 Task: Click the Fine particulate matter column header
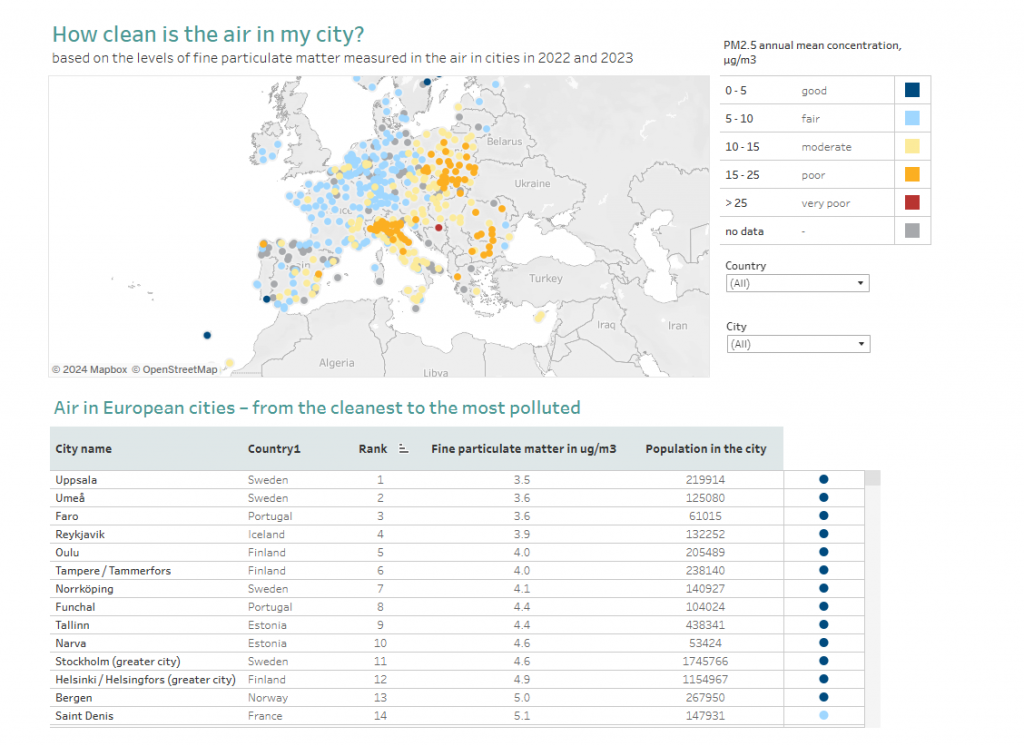[x=523, y=449]
